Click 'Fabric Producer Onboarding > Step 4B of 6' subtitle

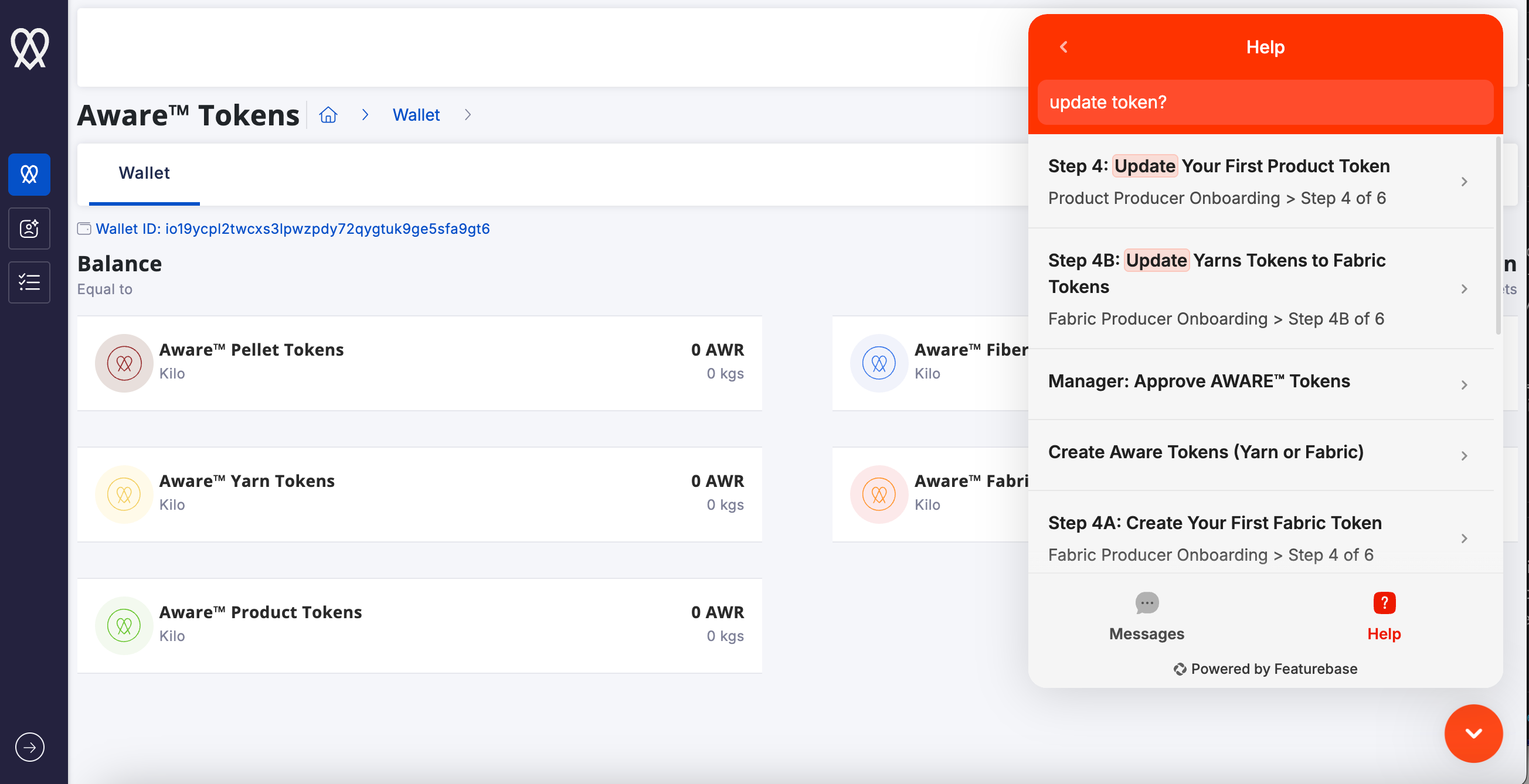[1216, 319]
